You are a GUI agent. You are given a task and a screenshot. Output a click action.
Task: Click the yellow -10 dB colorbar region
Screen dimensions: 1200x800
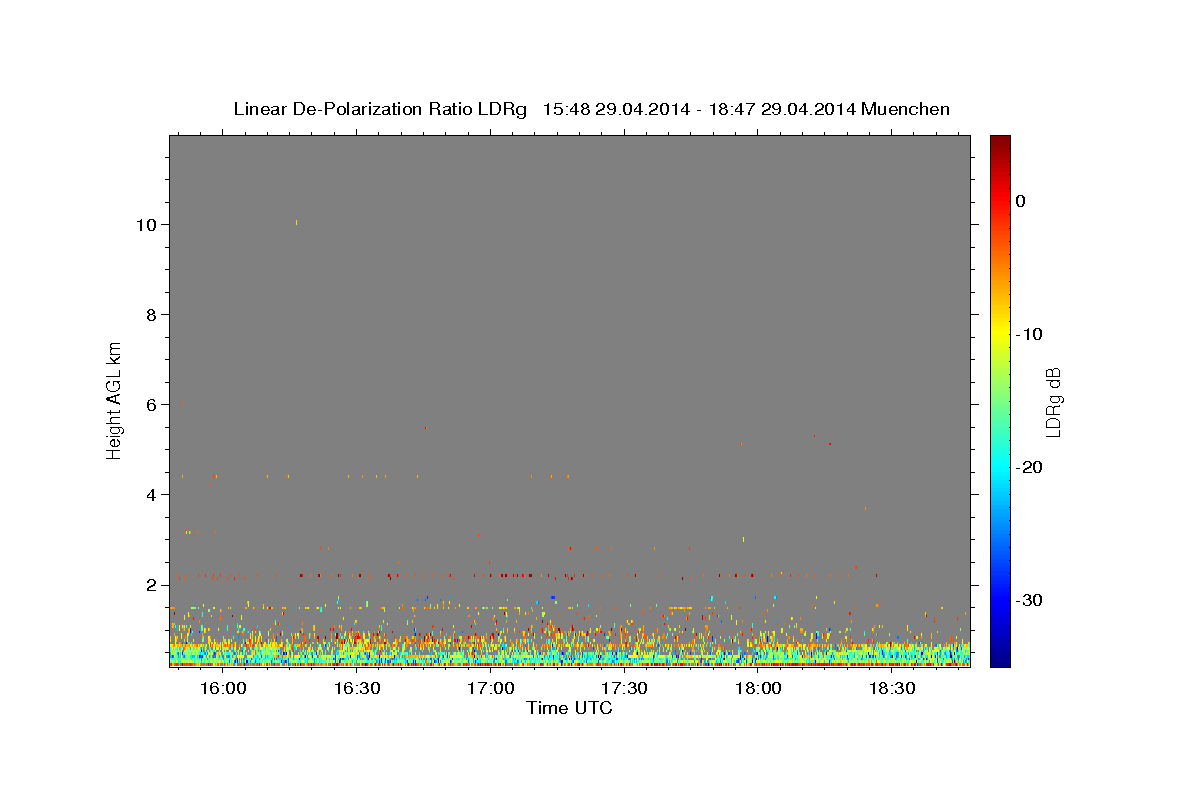click(x=1000, y=334)
